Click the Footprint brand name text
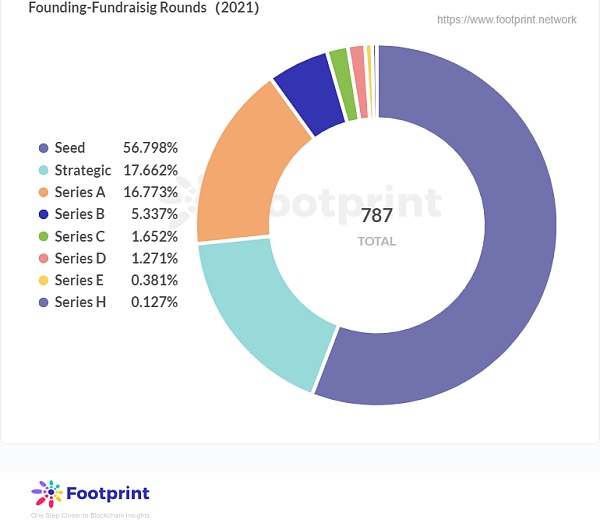Screen dimensions: 600x527 [107, 494]
